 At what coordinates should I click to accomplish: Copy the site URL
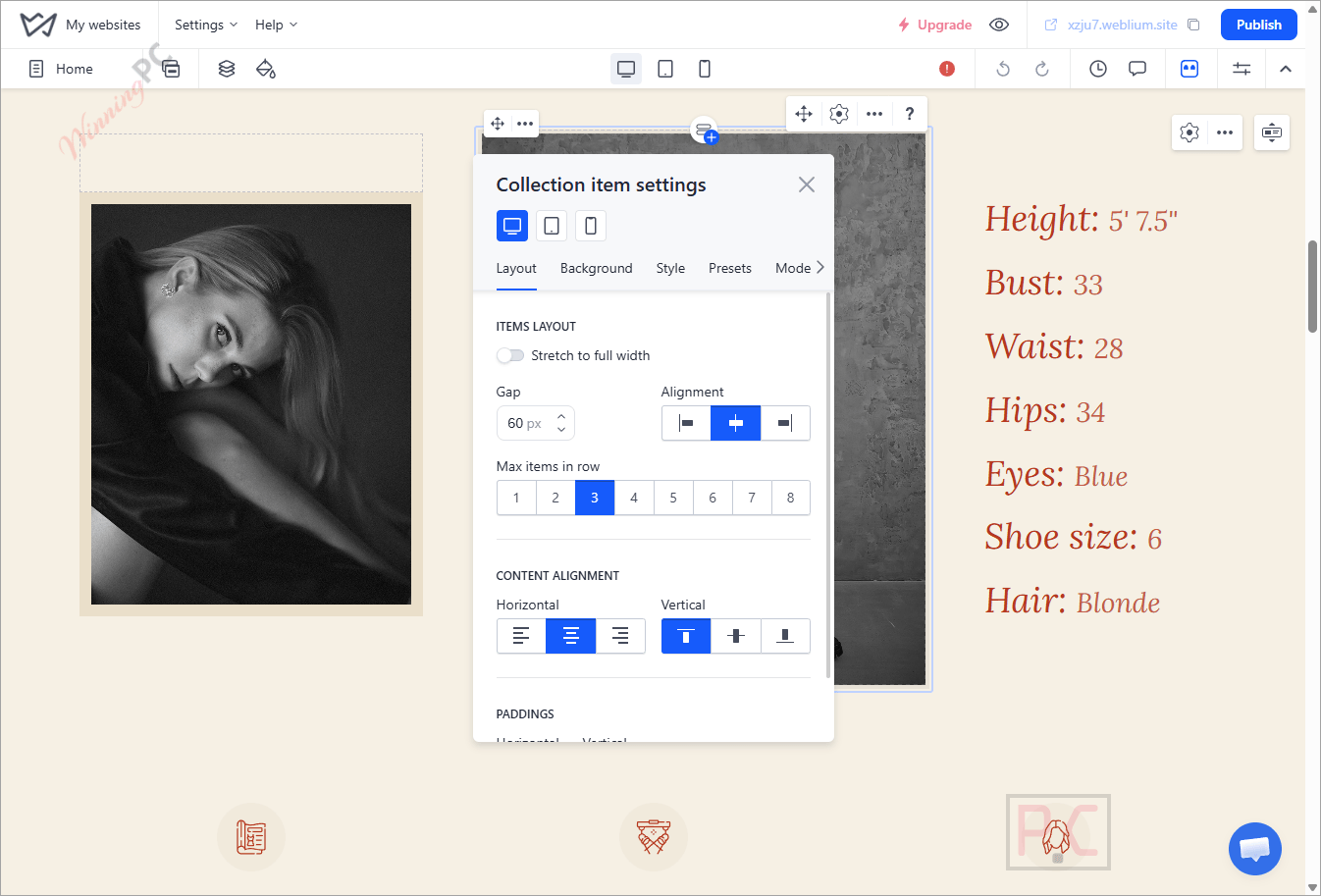click(1193, 25)
